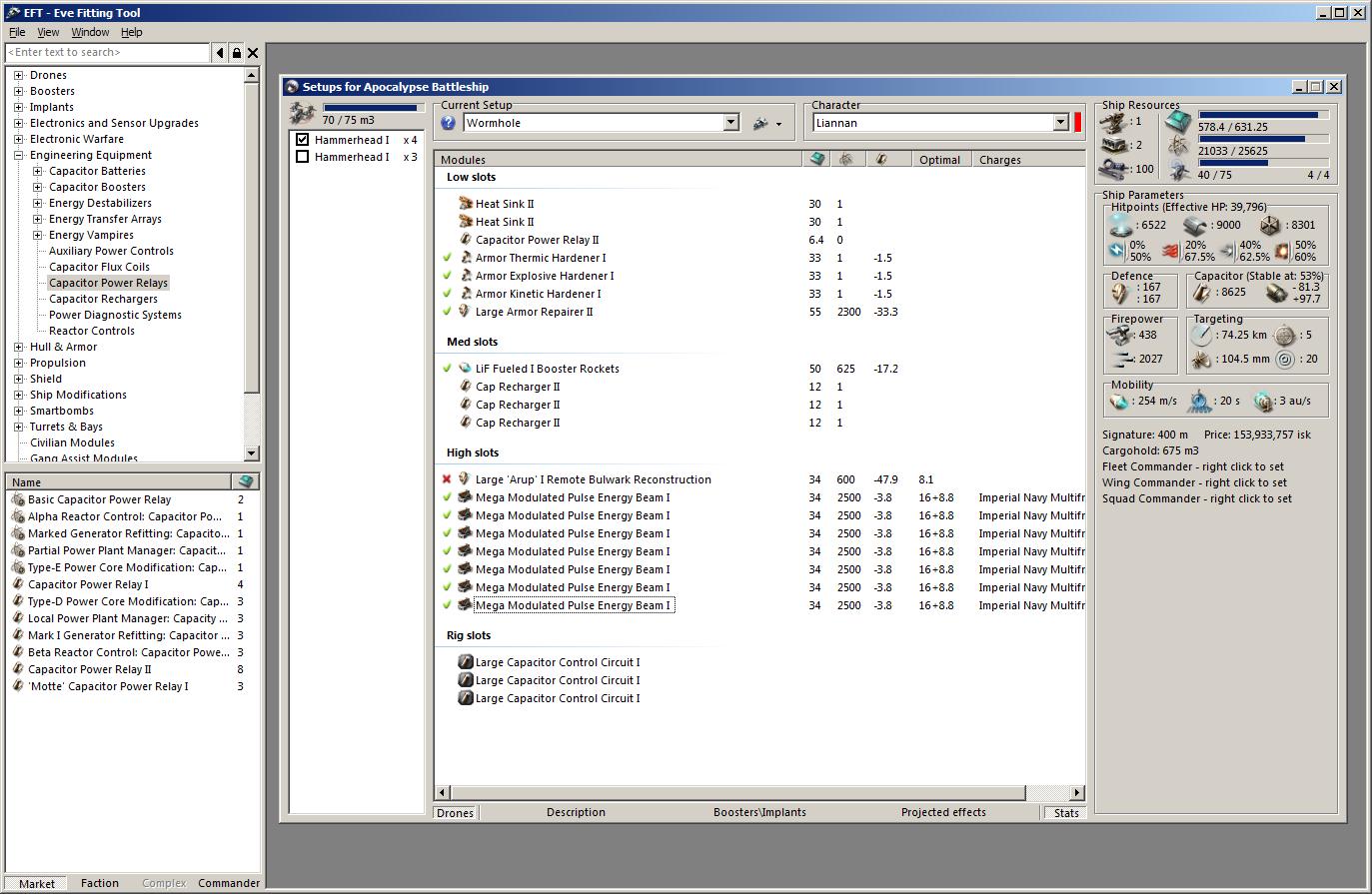Image resolution: width=1372 pixels, height=894 pixels.
Task: Open the Window menu
Action: point(90,32)
